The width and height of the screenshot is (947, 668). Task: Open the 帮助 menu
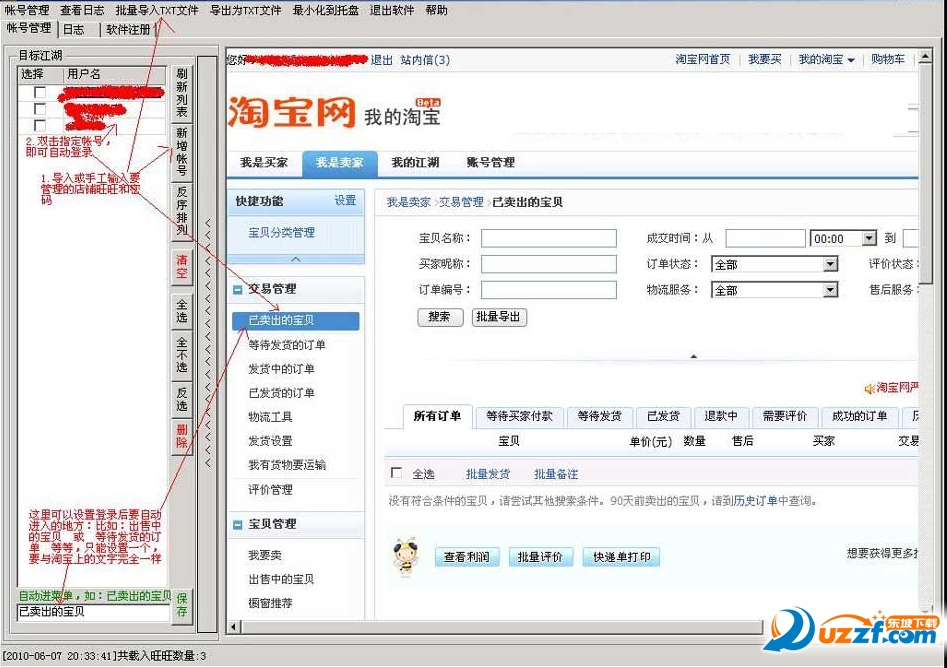(436, 10)
